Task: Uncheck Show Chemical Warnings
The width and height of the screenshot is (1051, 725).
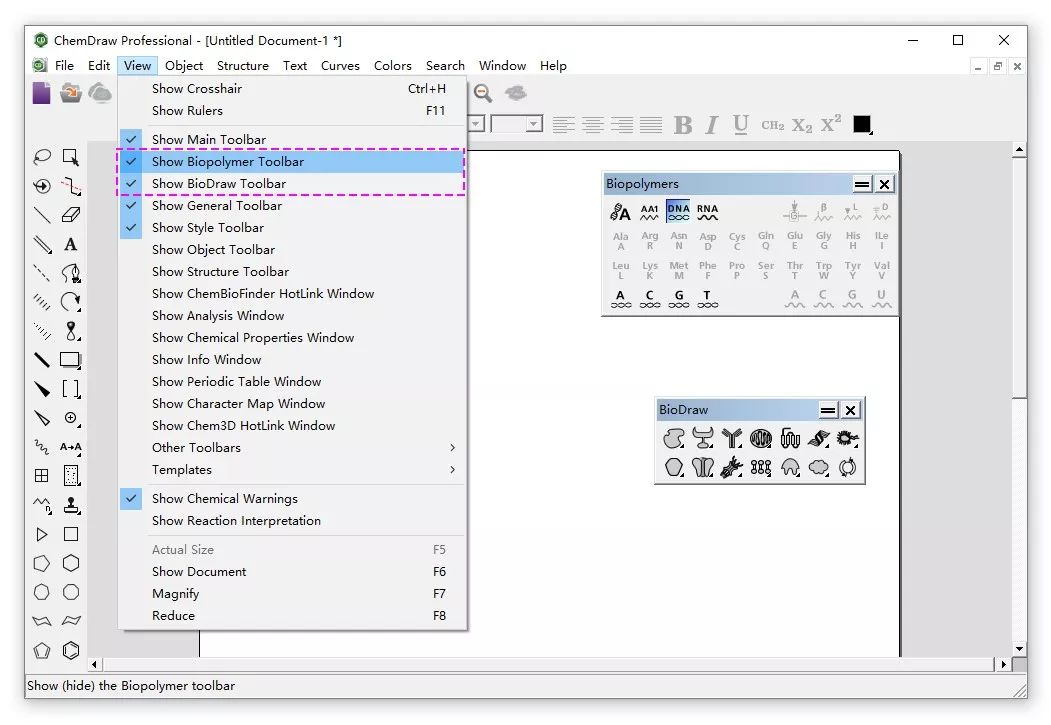Action: point(292,499)
